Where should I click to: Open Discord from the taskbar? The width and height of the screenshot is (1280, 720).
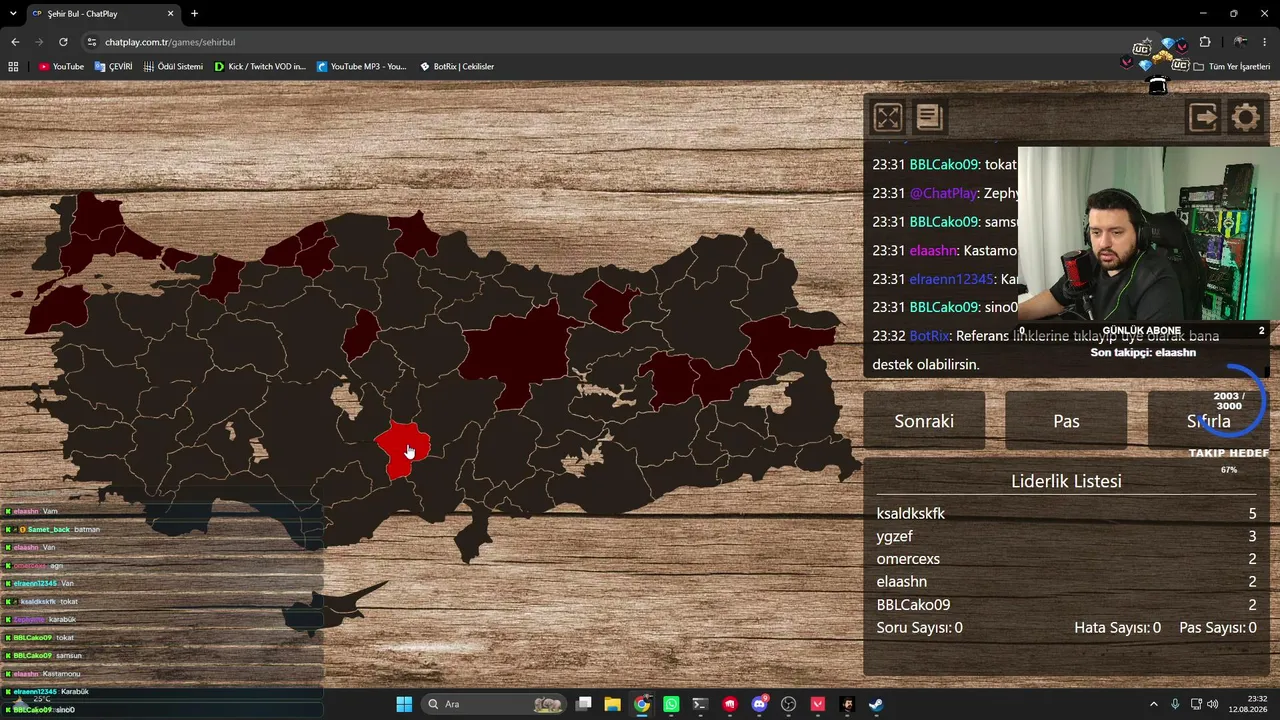tap(759, 704)
